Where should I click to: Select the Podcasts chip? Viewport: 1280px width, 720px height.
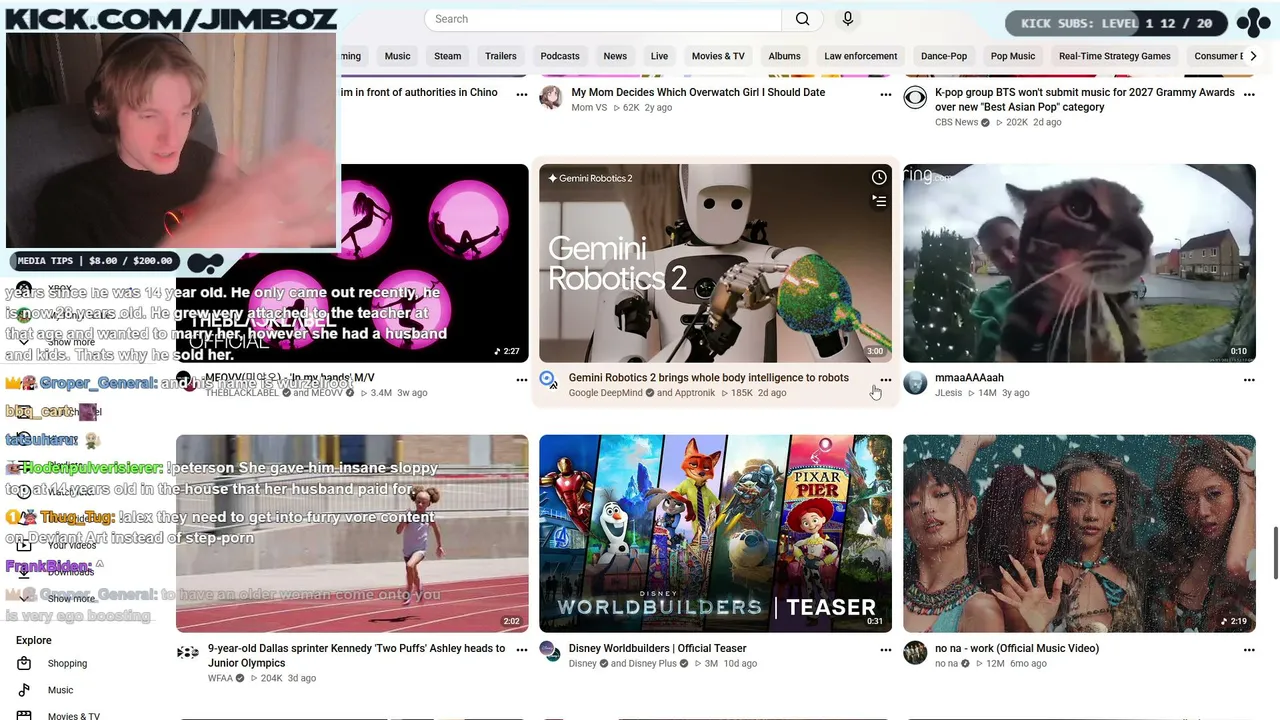click(560, 56)
